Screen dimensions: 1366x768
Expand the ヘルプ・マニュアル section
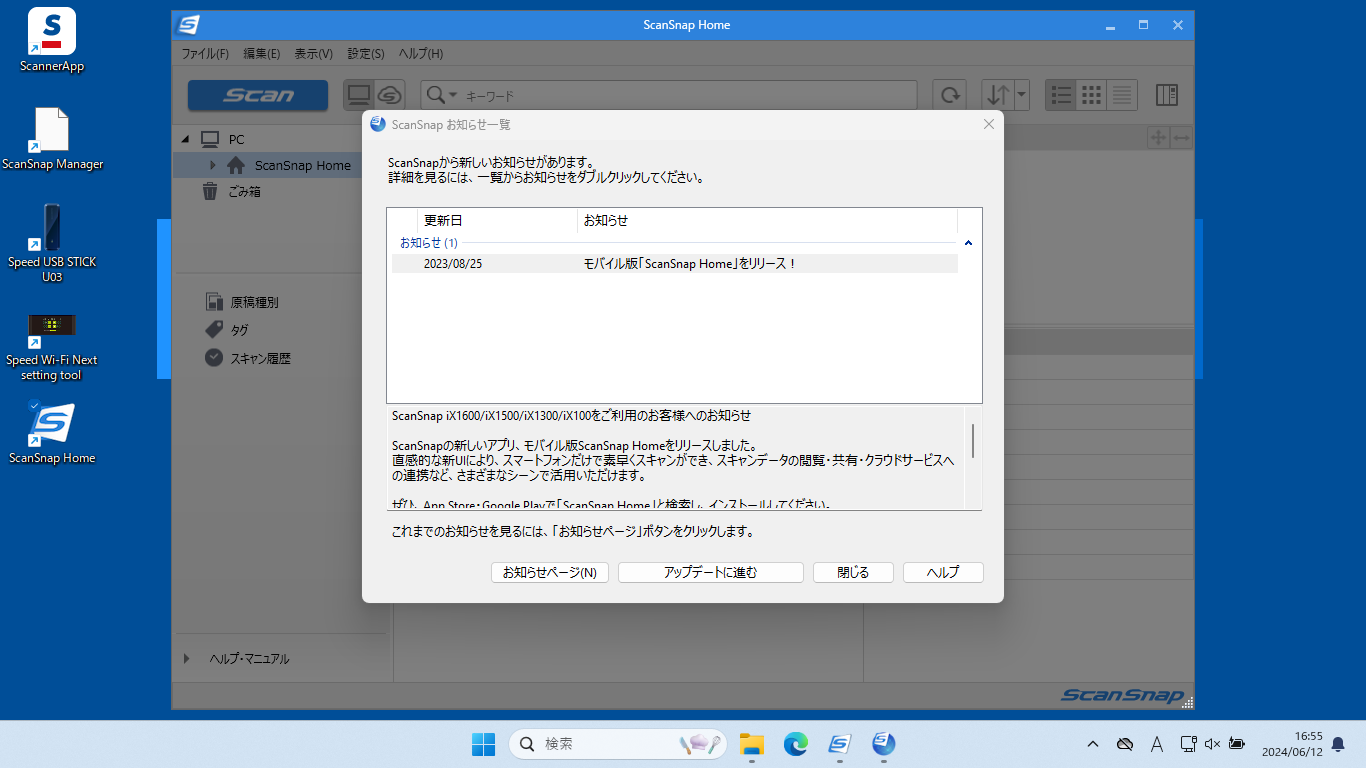click(187, 659)
